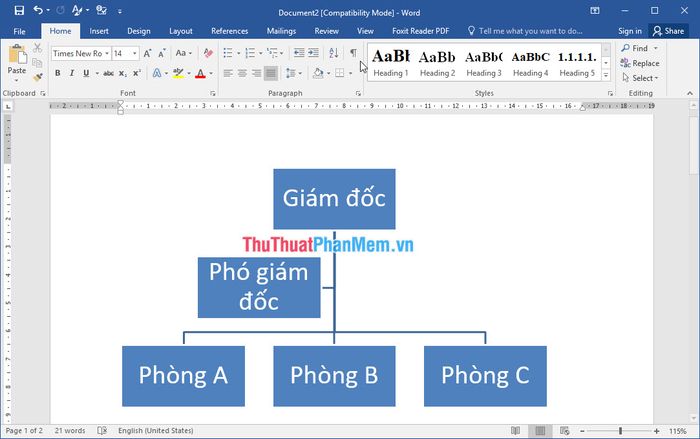Collapse the ribbon with chevron
The image size is (700, 439).
[690, 93]
